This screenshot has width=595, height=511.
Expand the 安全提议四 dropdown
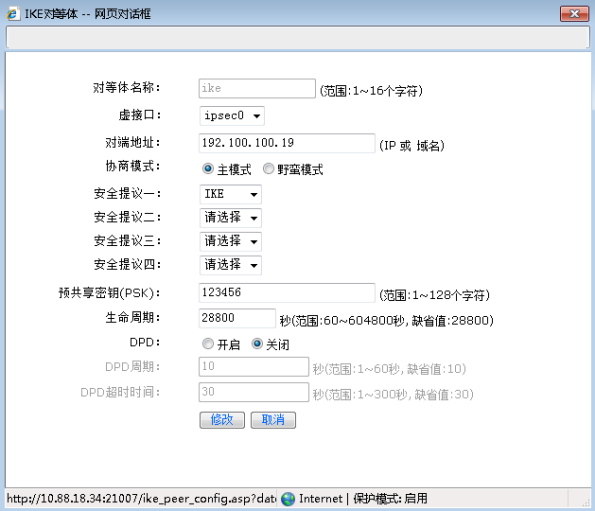pos(230,265)
